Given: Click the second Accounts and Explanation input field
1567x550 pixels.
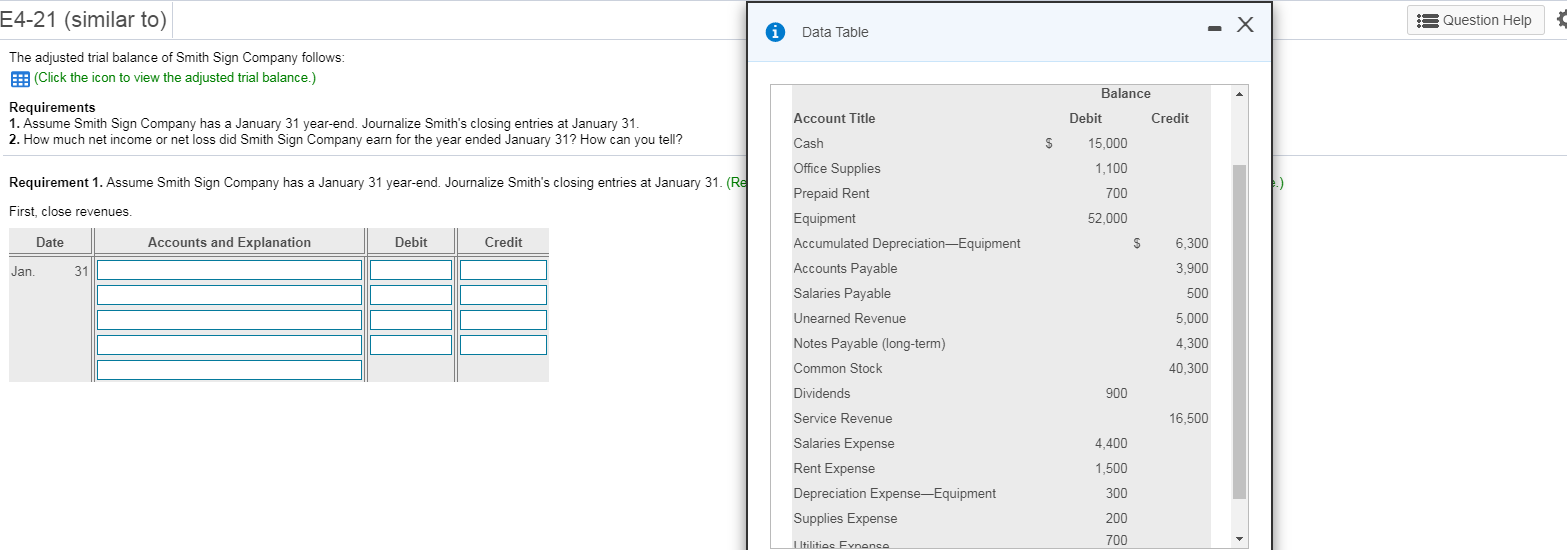Looking at the screenshot, I should coord(229,295).
